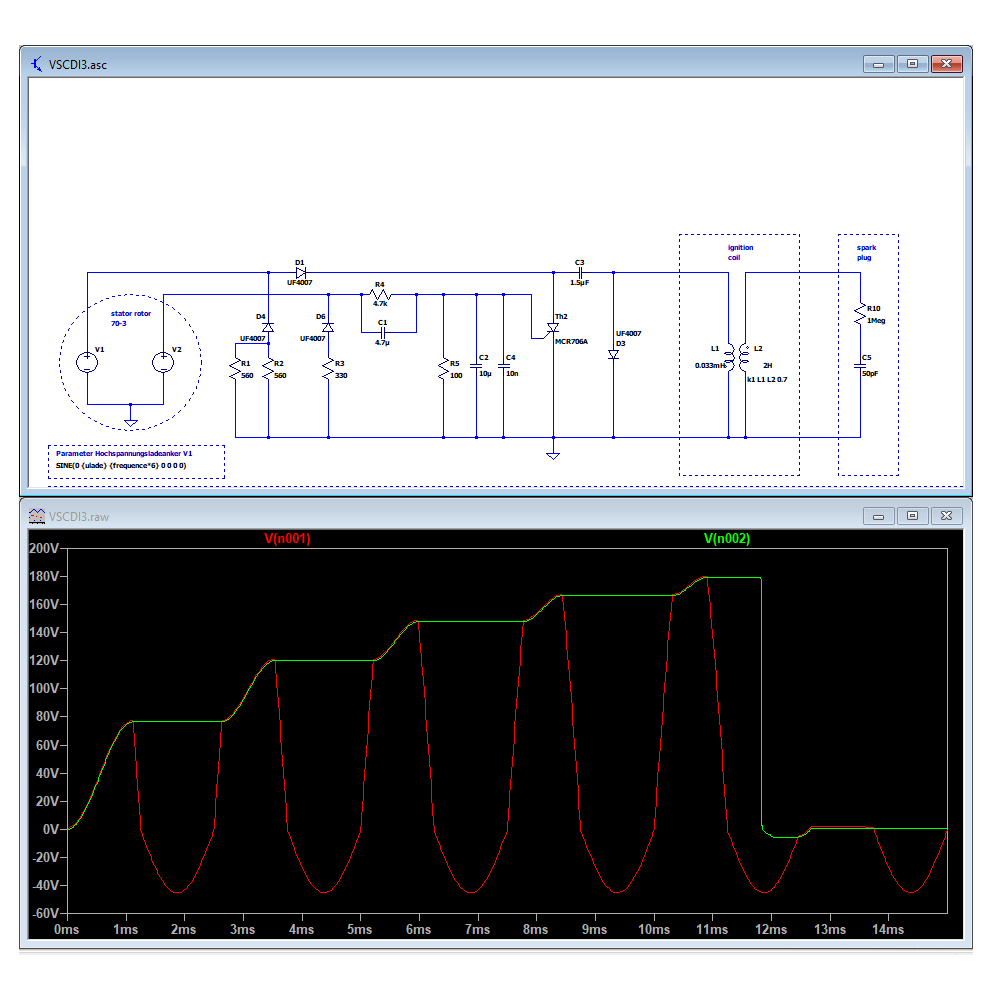1000x1000 pixels.
Task: Click diode D3 symbol
Action: click(x=614, y=355)
